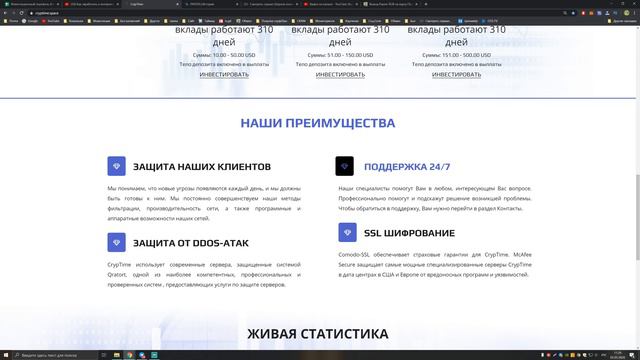Click ИНВЕСТИРОВАТЬ under the 51.00 - 150.00 USD plan
Image resolution: width=640 pixels, height=360 pixels.
tap(340, 74)
